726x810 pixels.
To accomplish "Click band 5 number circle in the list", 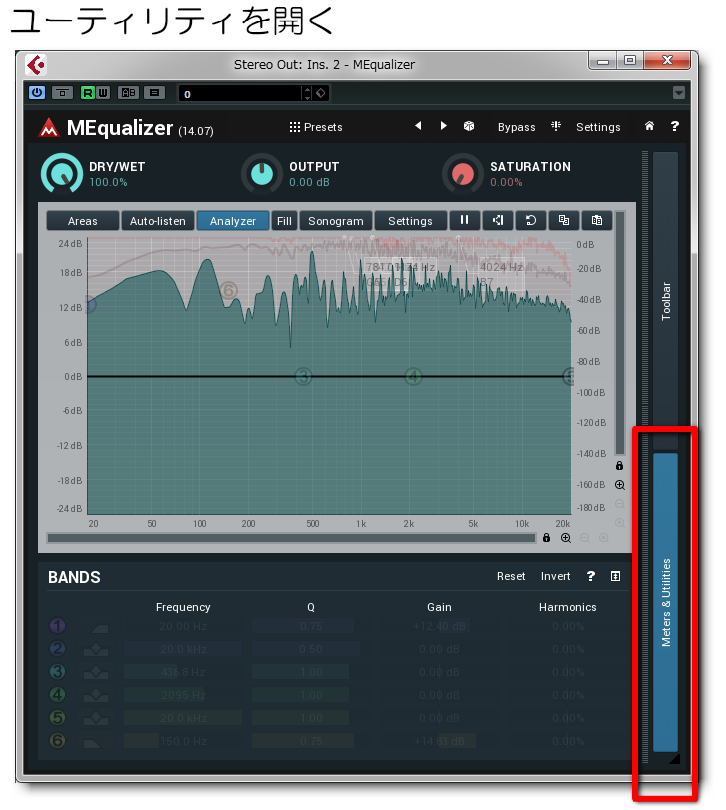I will (x=57, y=718).
